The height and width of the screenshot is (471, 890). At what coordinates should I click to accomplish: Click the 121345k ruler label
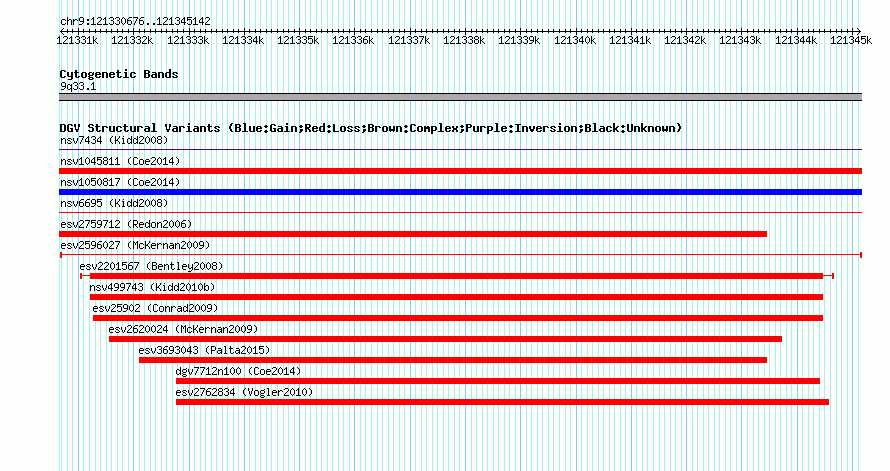point(851,40)
